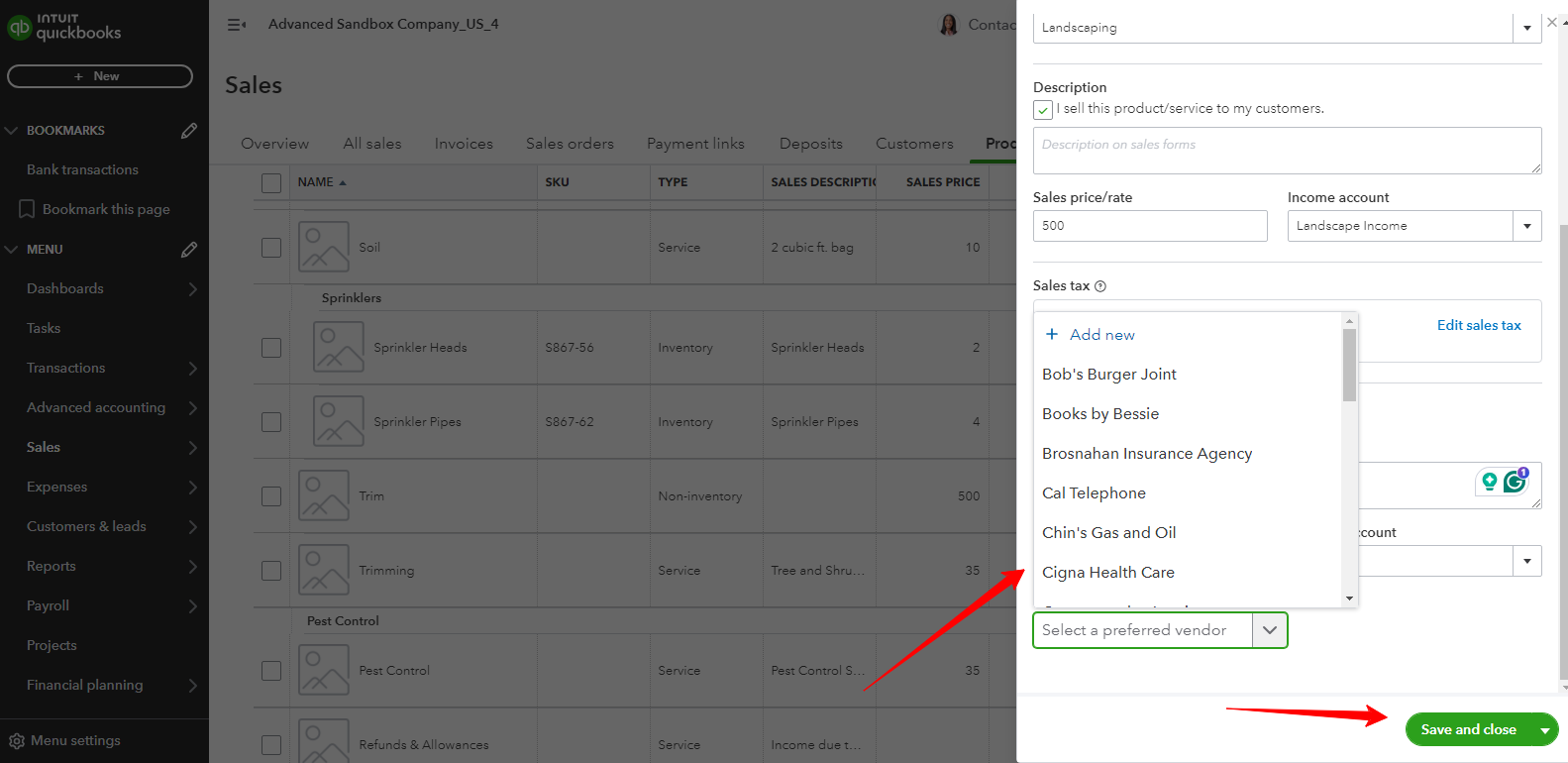
Task: Switch to the Invoices tab
Action: coord(464,144)
